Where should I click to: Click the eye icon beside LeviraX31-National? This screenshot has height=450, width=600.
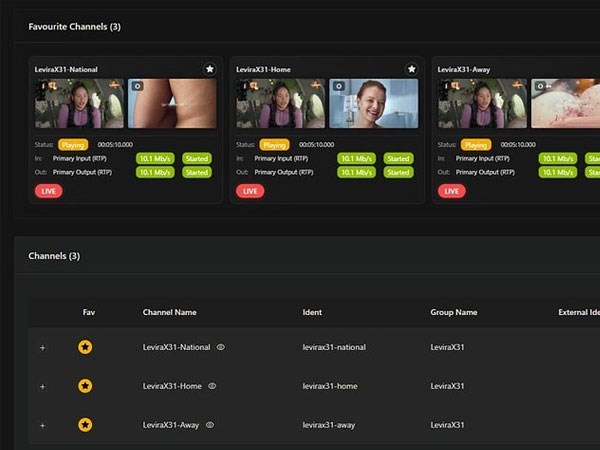pyautogui.click(x=221, y=347)
